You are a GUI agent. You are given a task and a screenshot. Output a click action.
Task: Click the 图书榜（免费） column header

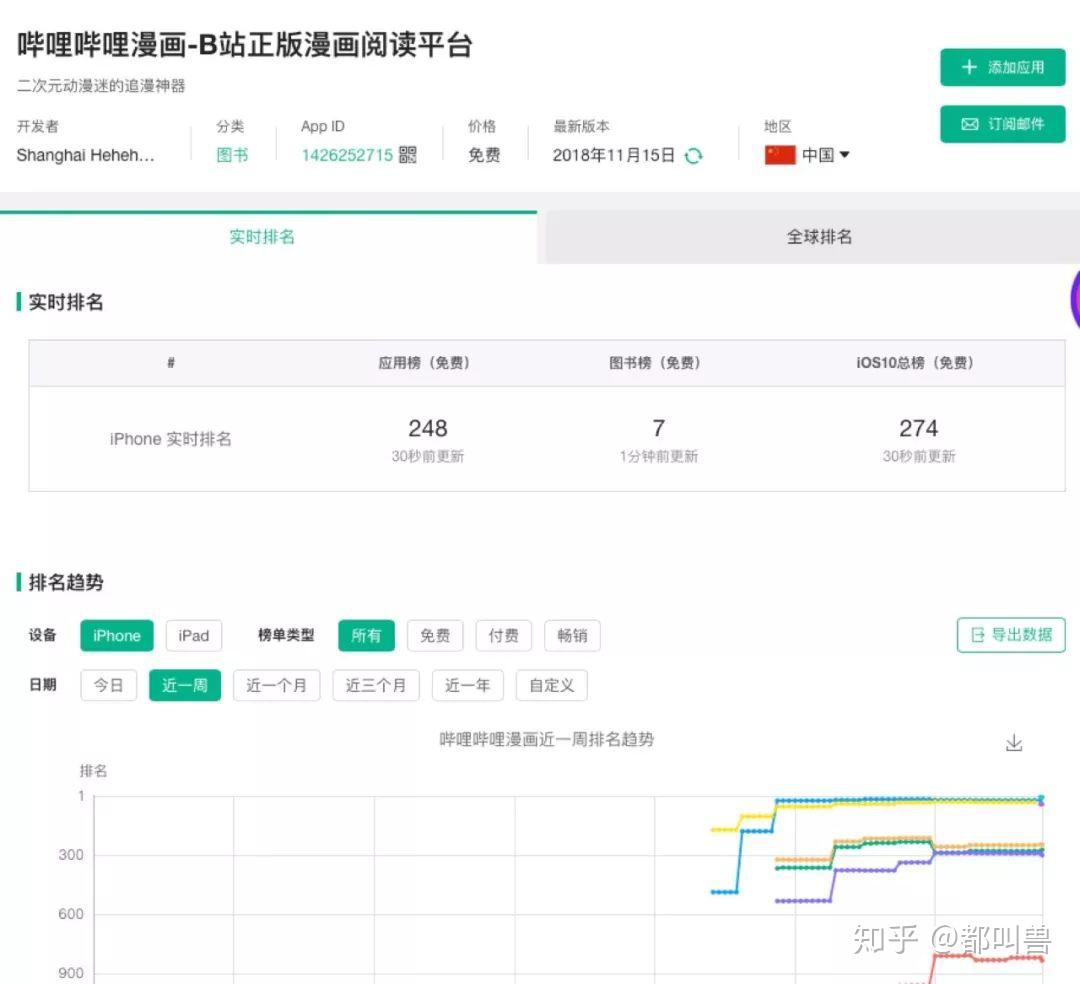(655, 363)
